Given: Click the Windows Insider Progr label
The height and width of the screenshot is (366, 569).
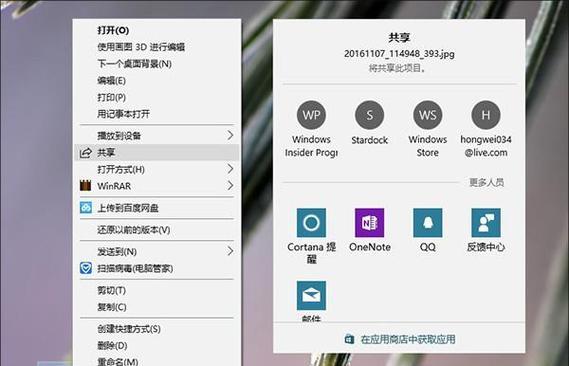Looking at the screenshot, I should [311, 146].
